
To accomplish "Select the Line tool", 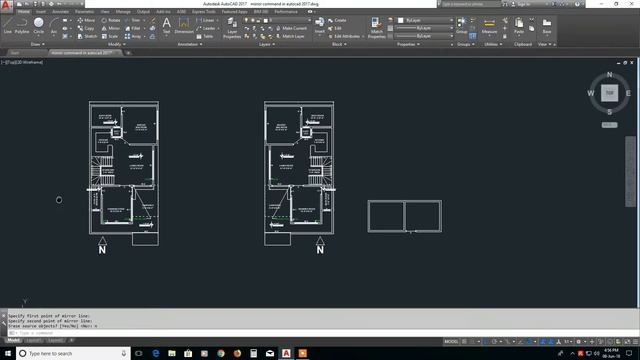I will tap(8, 26).
